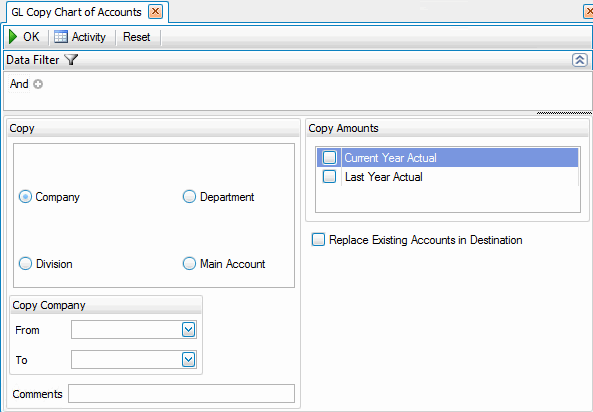
Task: Select the GL Copy Chart of Accounts tab
Action: (x=76, y=12)
